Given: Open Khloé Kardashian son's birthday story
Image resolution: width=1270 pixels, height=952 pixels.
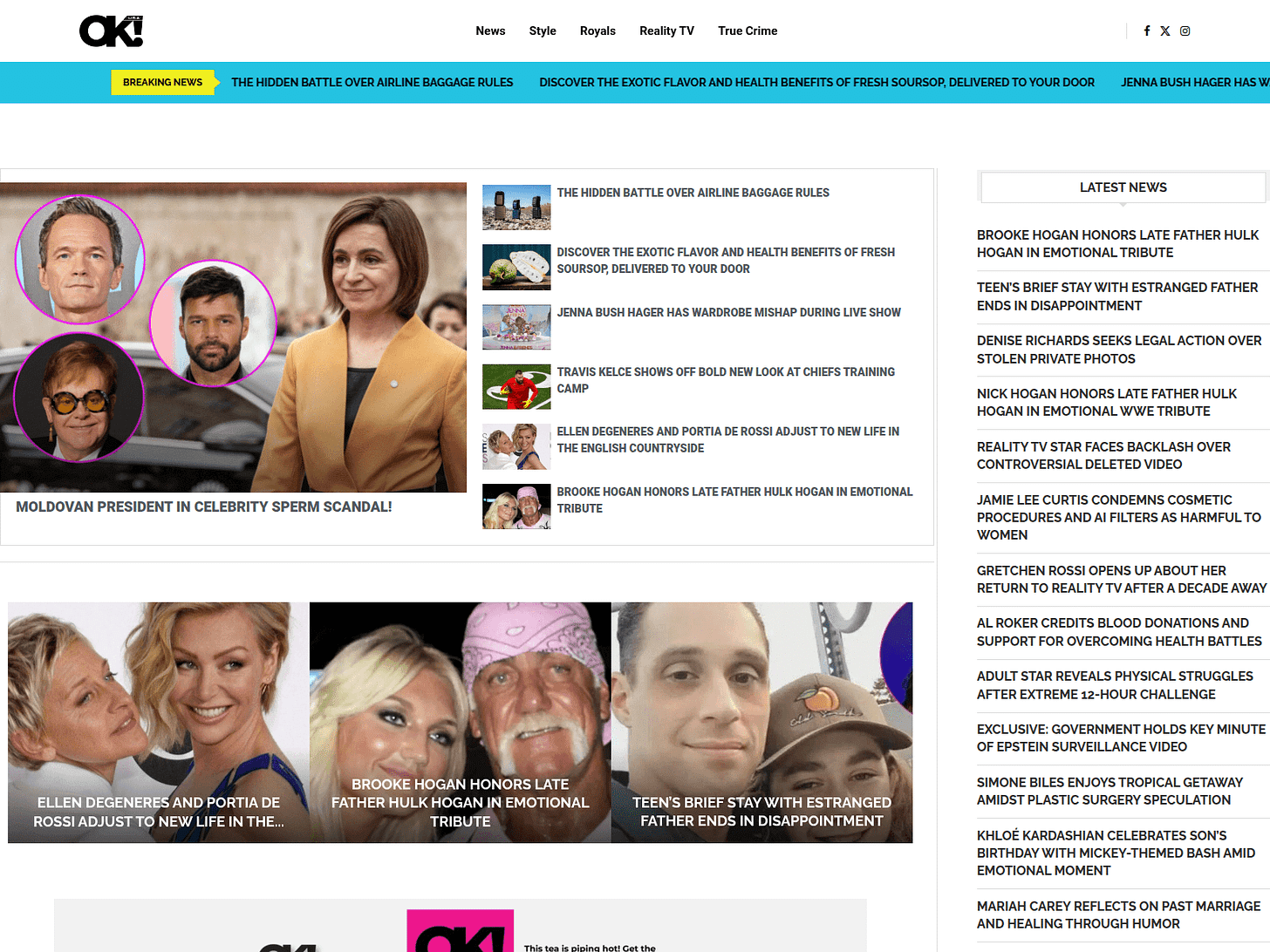Looking at the screenshot, I should pyautogui.click(x=1116, y=853).
